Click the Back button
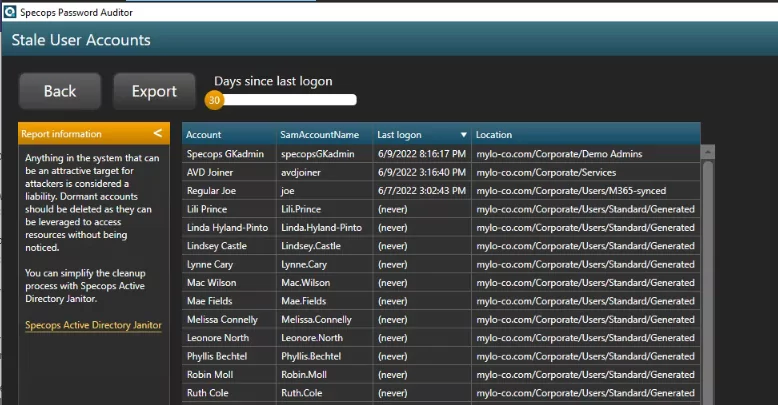The width and height of the screenshot is (778, 405). pos(60,91)
